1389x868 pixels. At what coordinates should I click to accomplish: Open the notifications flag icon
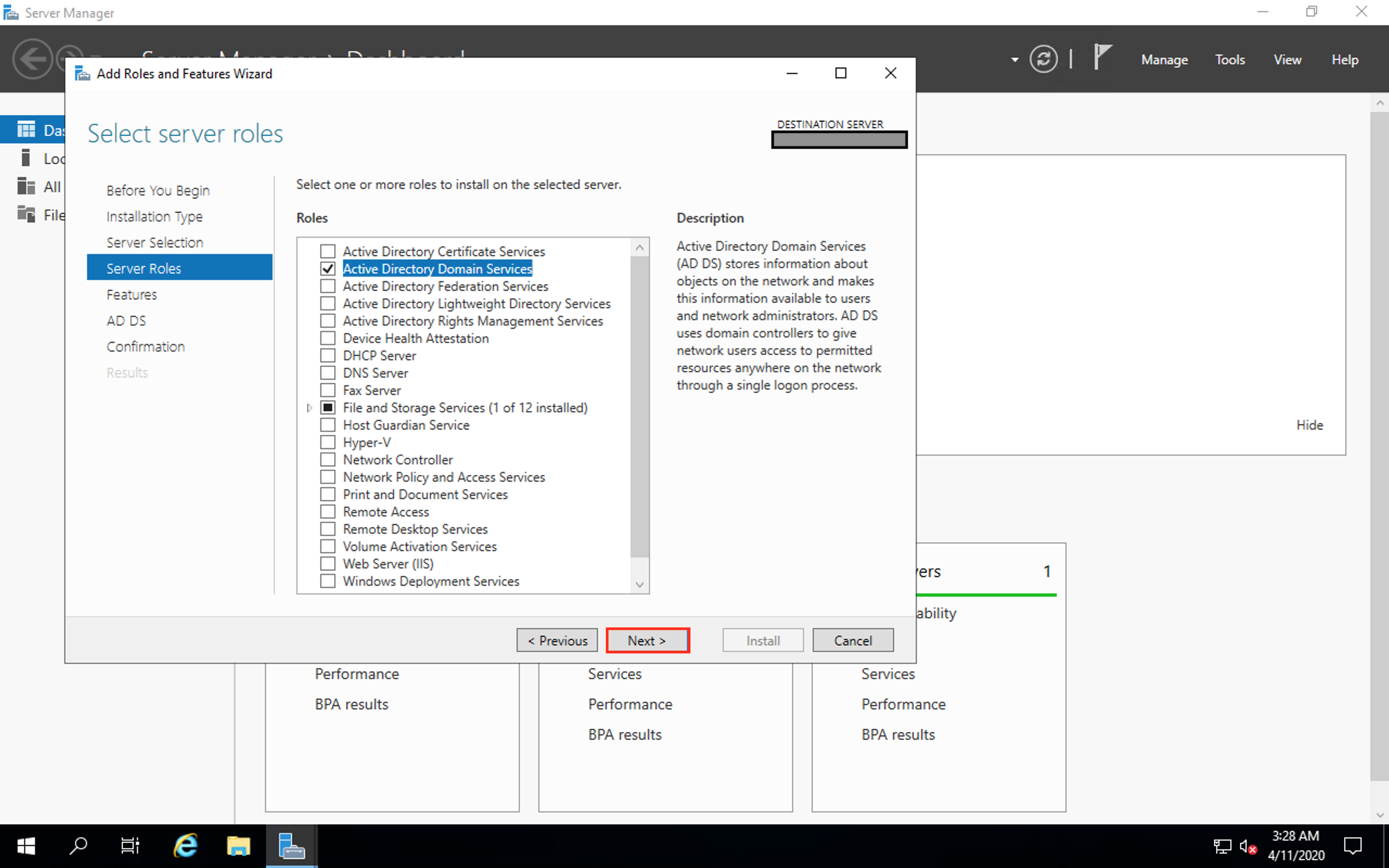click(x=1102, y=58)
